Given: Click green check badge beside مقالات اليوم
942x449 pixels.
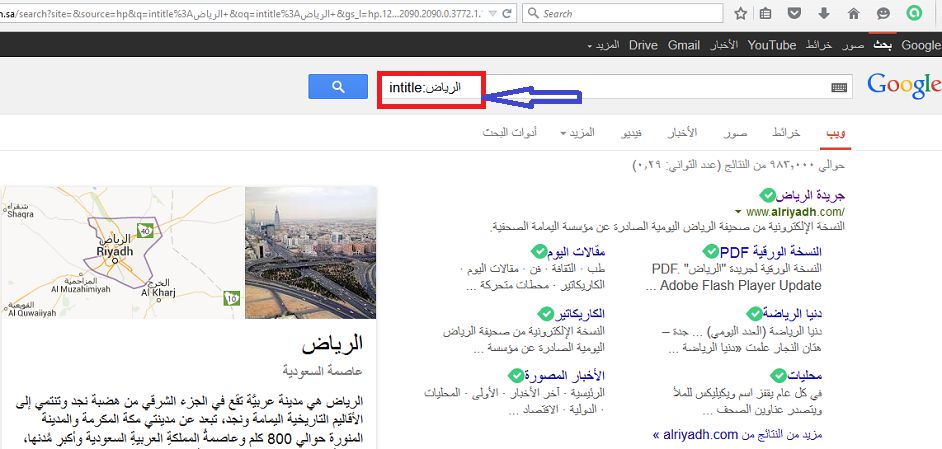Looking at the screenshot, I should pyautogui.click(x=539, y=251).
